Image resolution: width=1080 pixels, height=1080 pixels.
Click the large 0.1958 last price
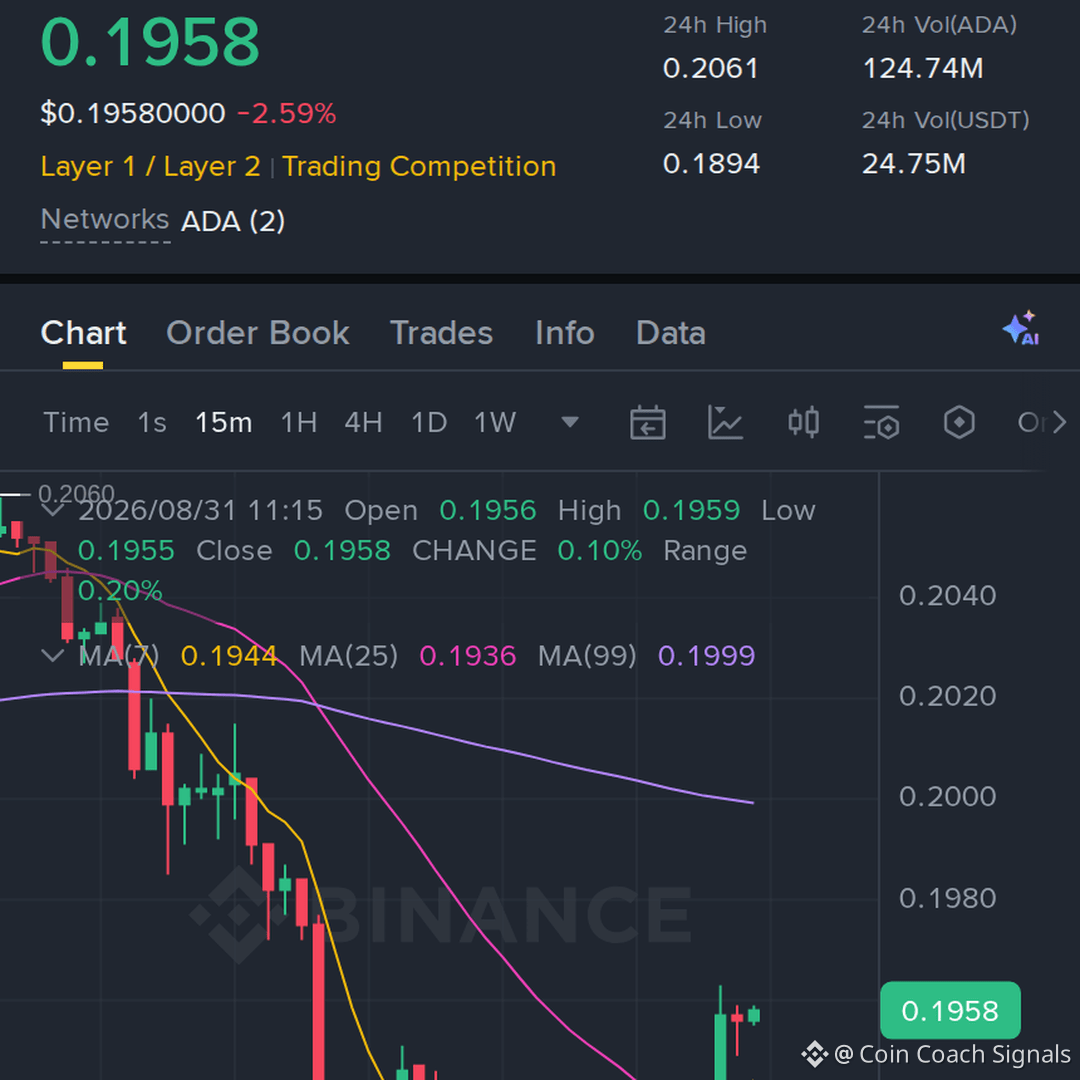(x=150, y=43)
